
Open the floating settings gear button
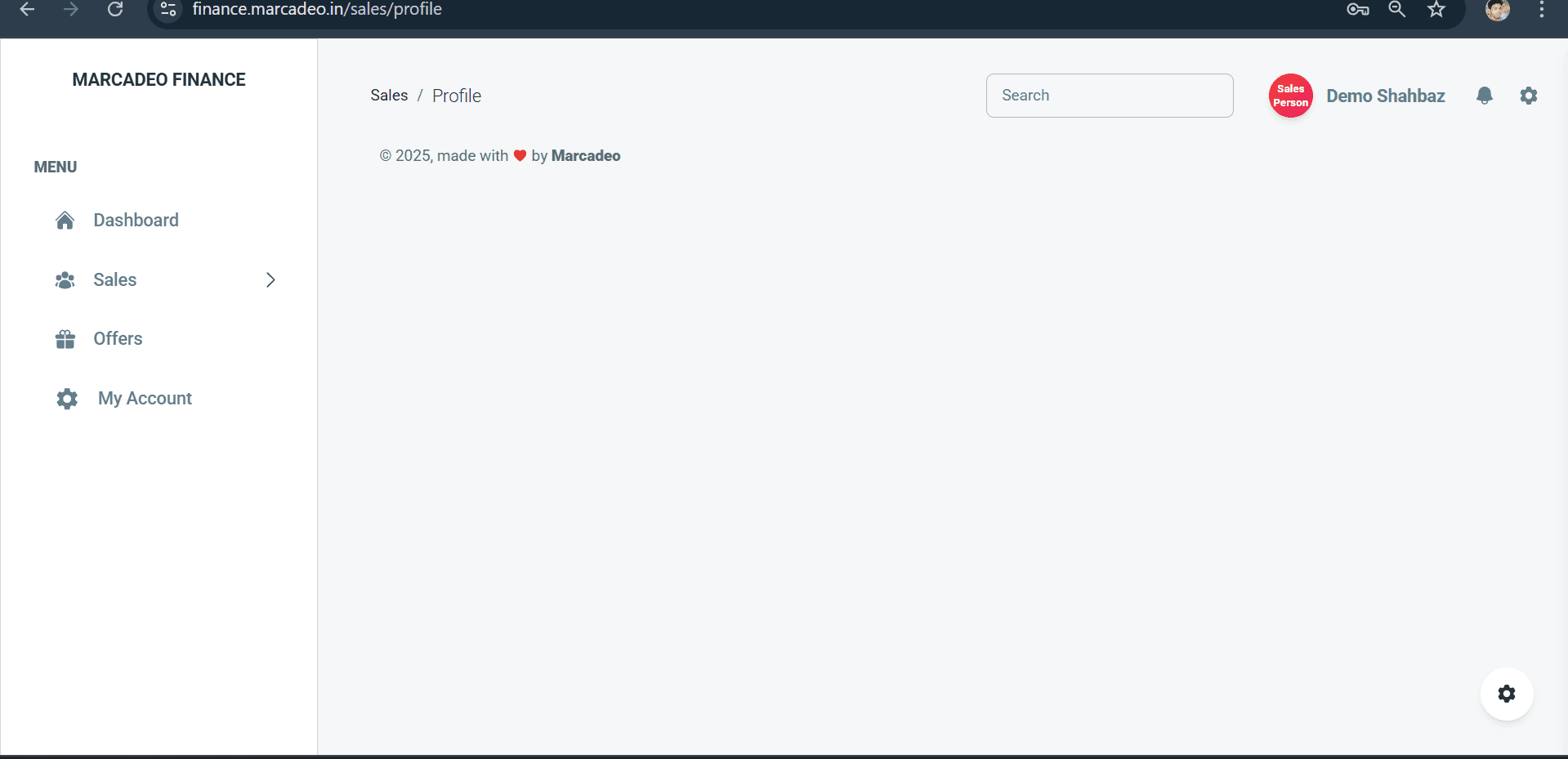[1507, 694]
